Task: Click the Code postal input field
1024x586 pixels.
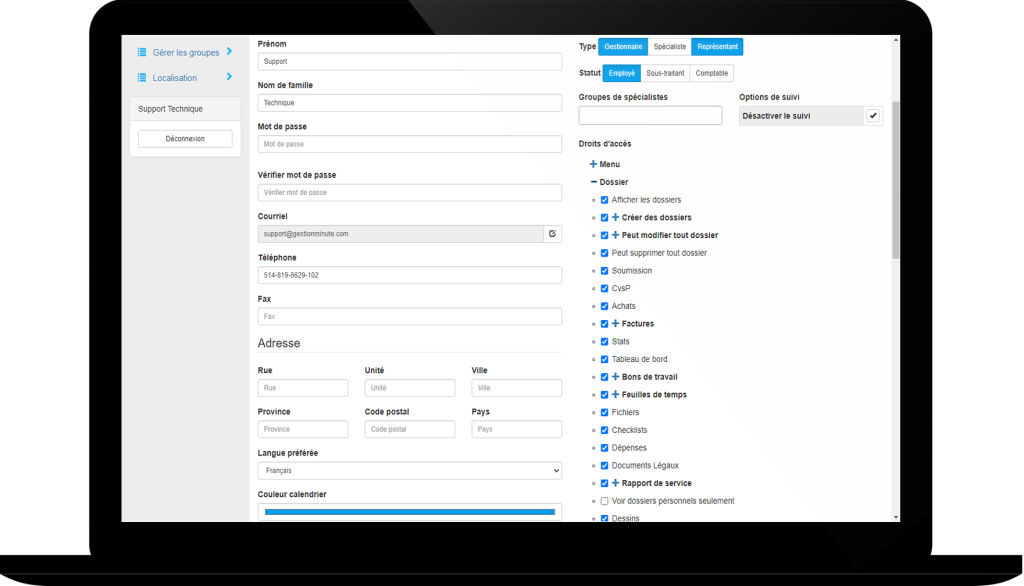Action: [409, 429]
